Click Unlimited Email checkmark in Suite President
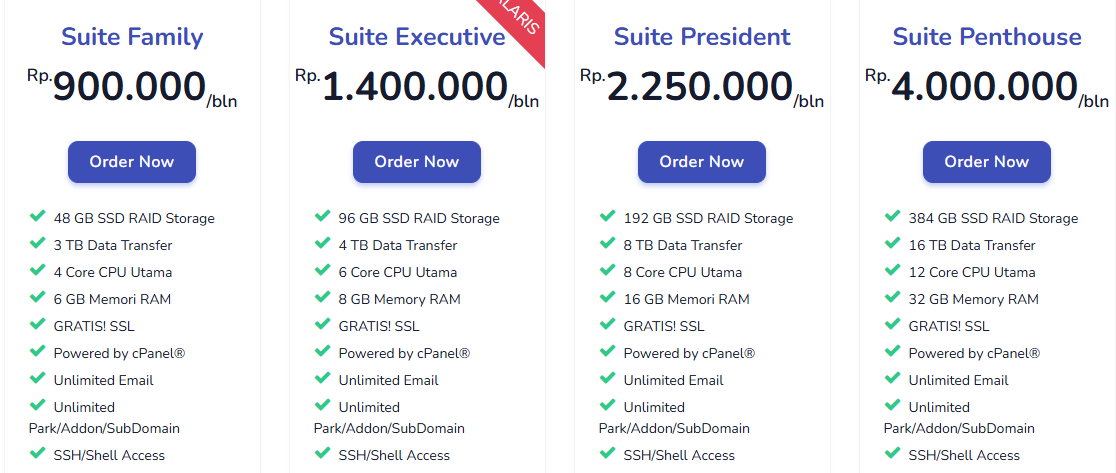Viewport: 1116px width, 473px height. pyautogui.click(x=608, y=378)
